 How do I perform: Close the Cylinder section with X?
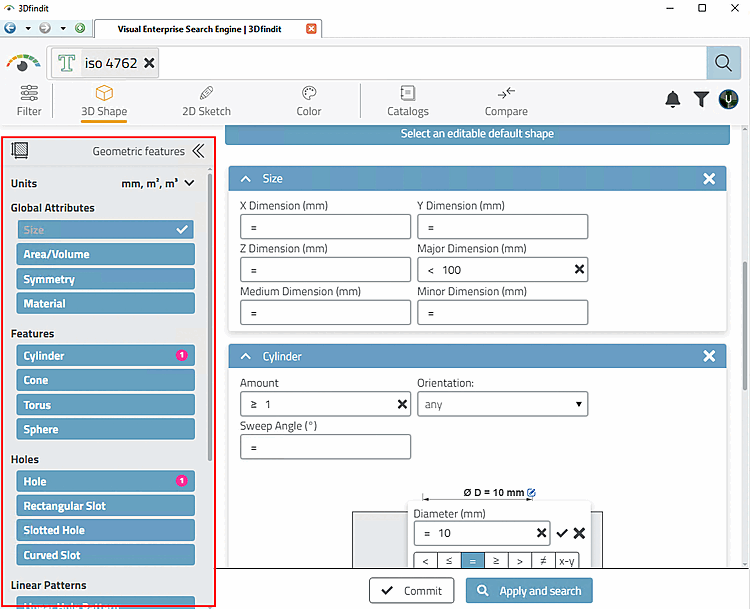click(709, 356)
